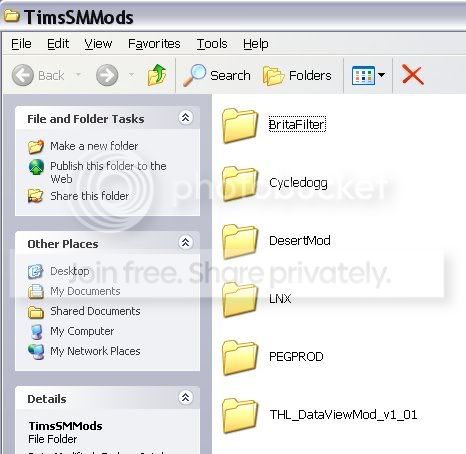Open the Views dropdown button

click(x=368, y=75)
